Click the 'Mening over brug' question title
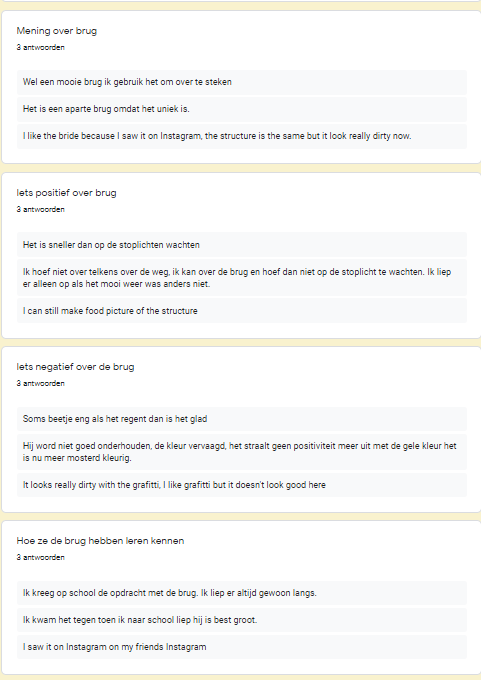The image size is (481, 680). click(57, 31)
